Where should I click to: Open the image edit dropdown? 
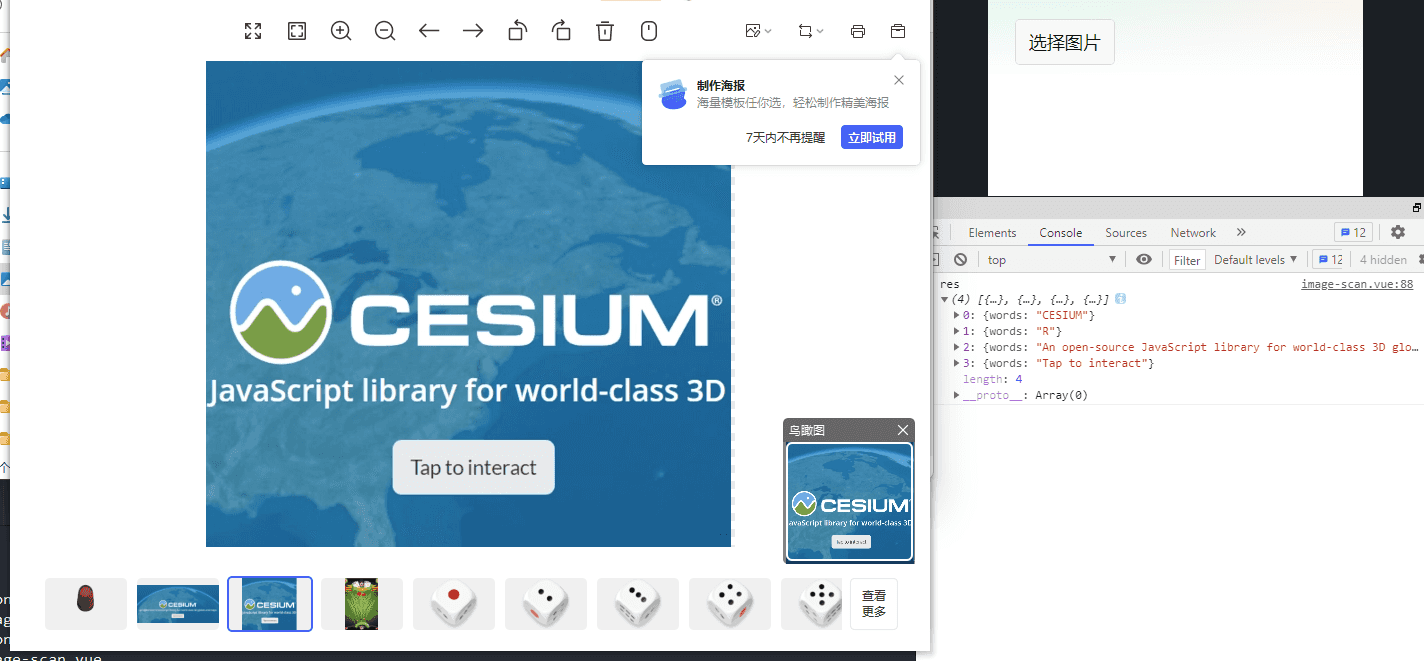tap(759, 31)
